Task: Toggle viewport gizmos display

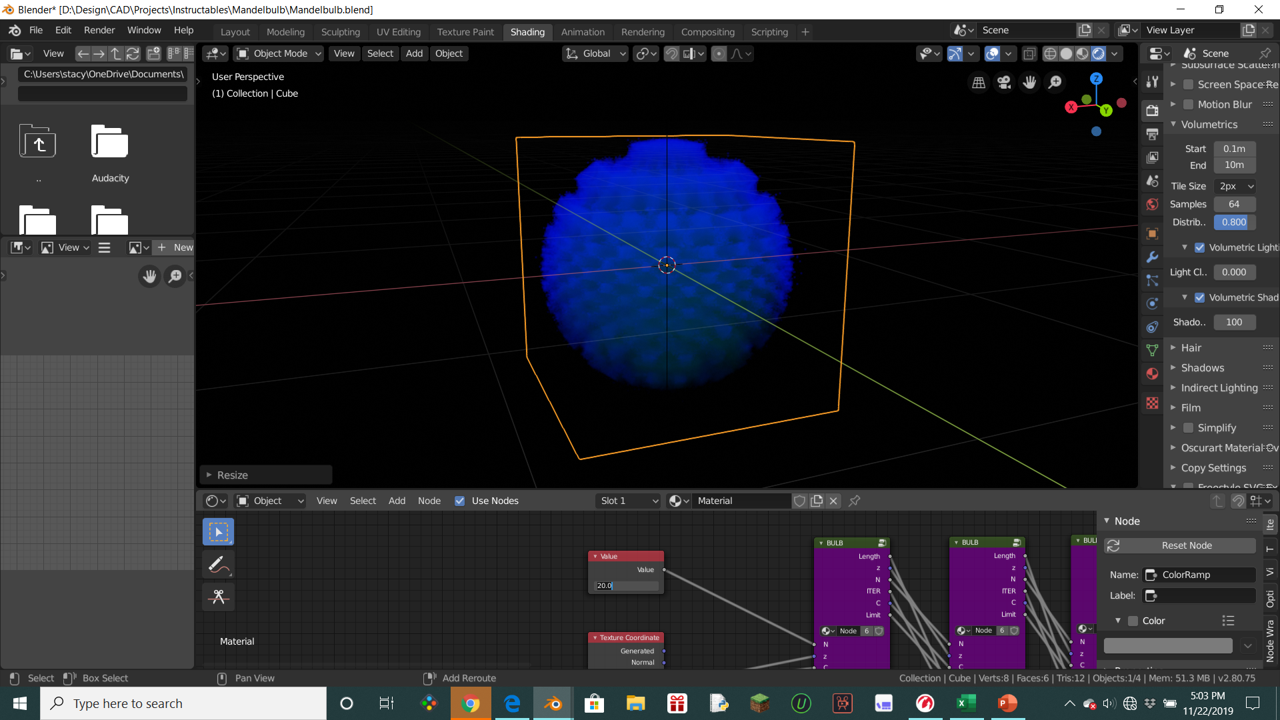Action: click(x=955, y=54)
